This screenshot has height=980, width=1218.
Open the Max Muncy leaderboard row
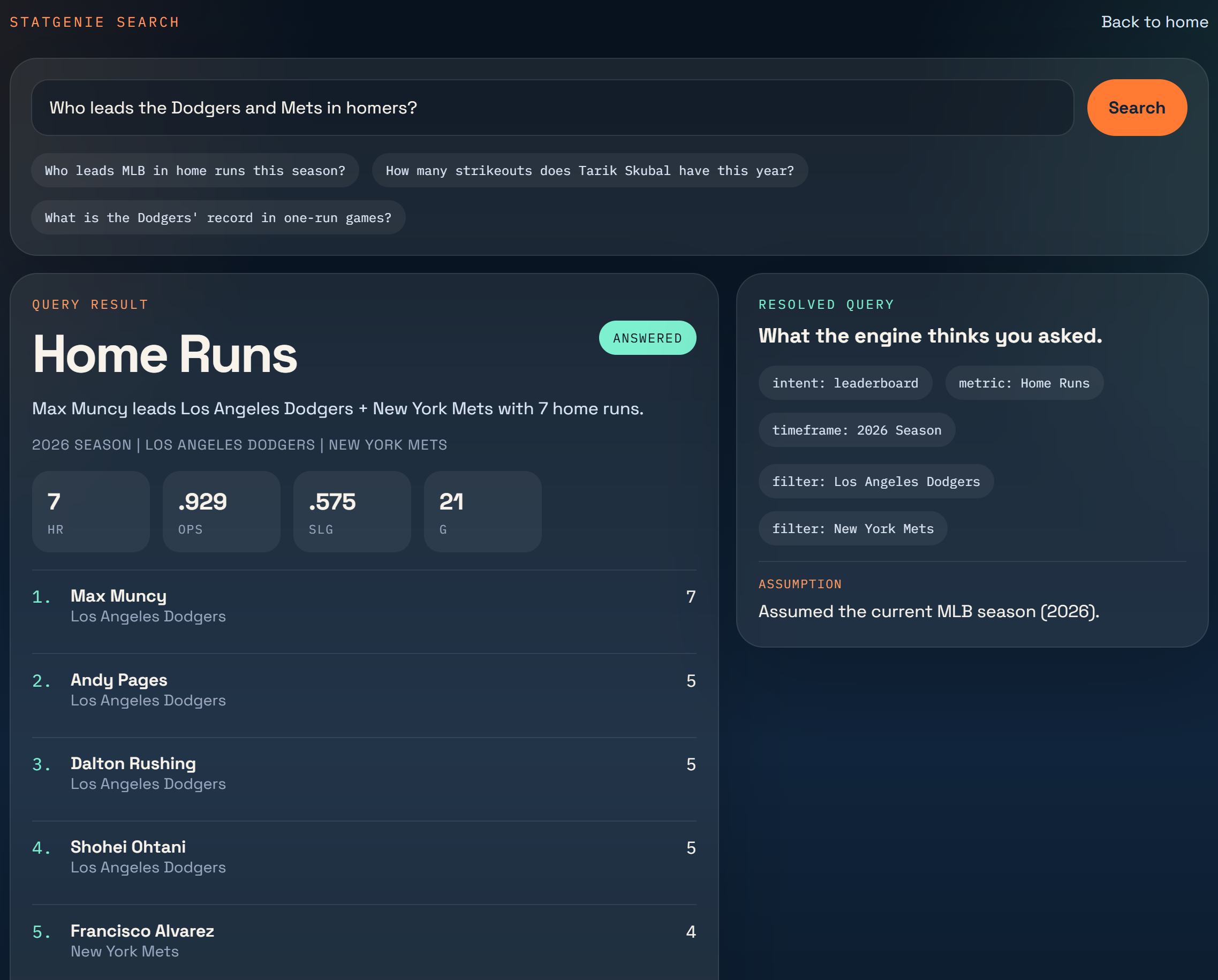pos(364,605)
